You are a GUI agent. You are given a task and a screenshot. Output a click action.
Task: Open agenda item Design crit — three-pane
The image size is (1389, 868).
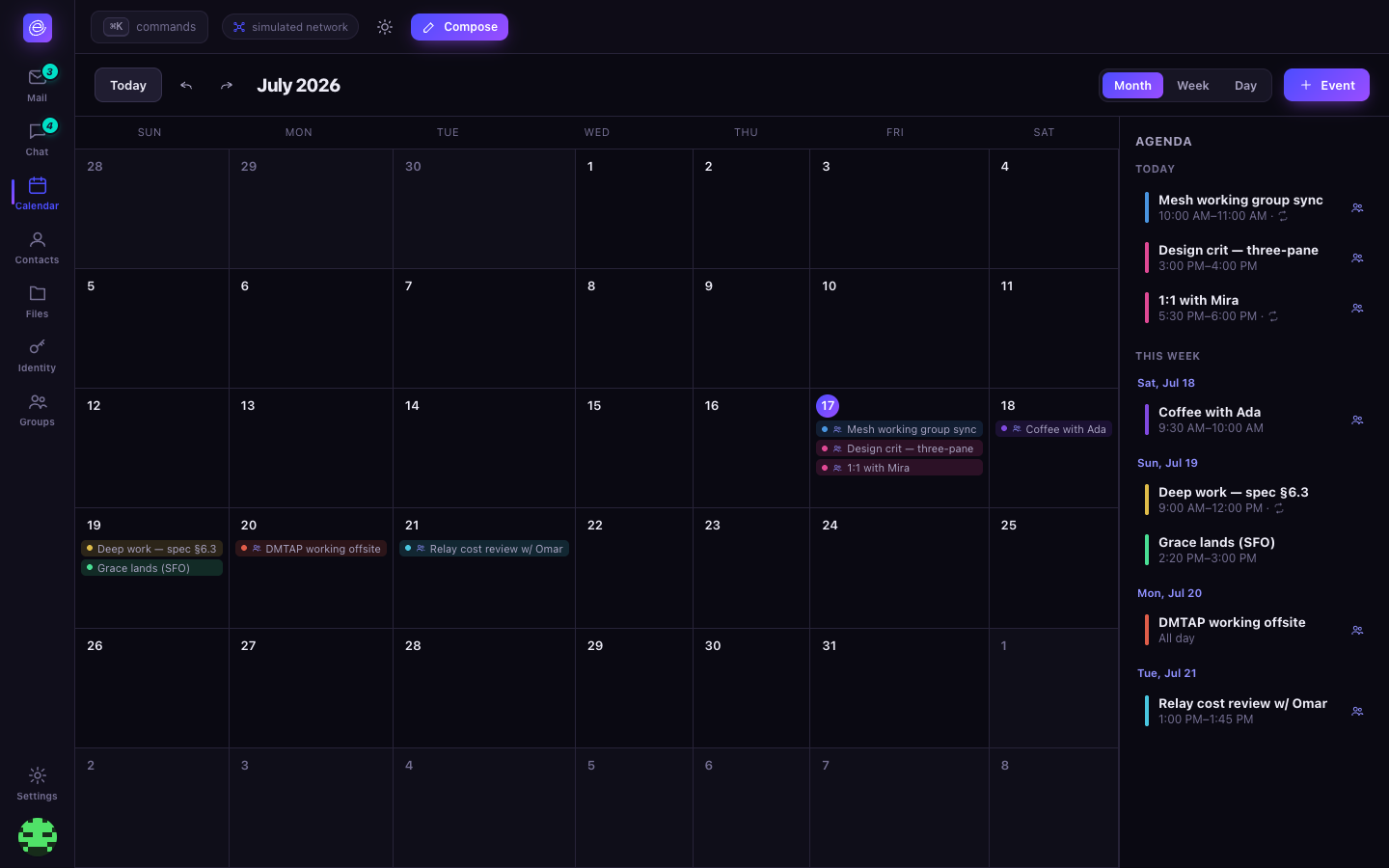pyautogui.click(x=1254, y=258)
